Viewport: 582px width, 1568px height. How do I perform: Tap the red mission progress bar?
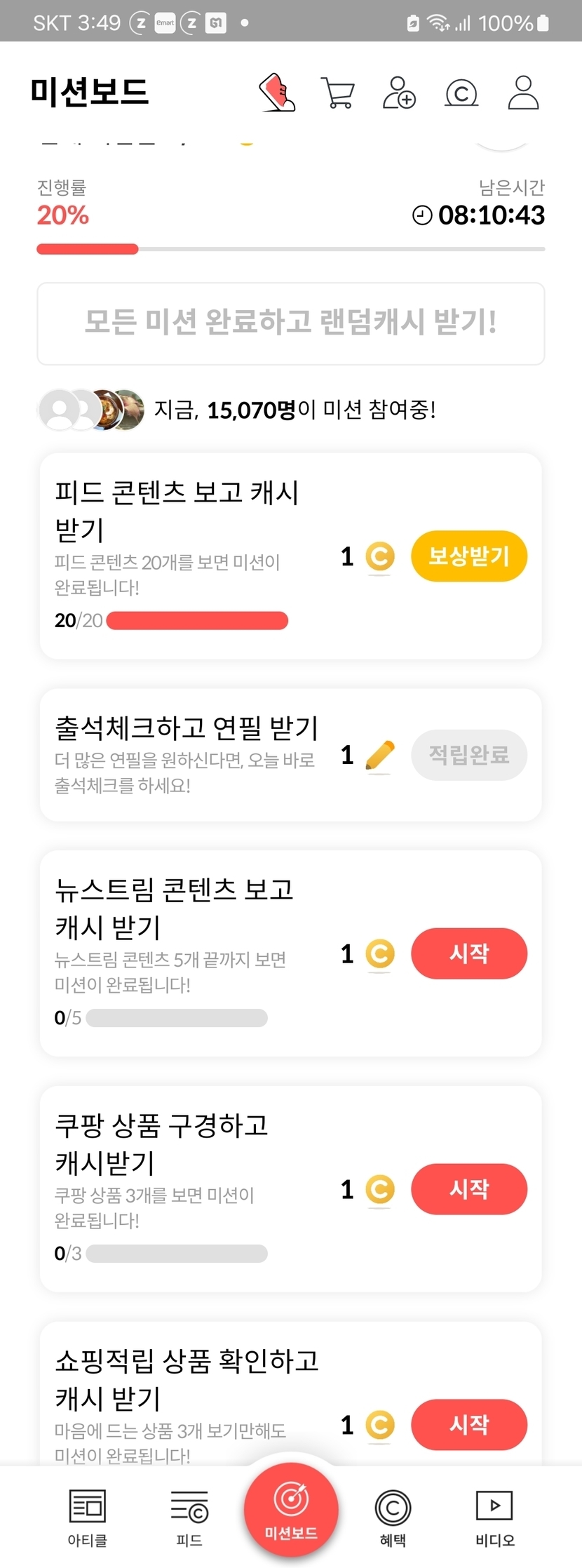click(88, 249)
